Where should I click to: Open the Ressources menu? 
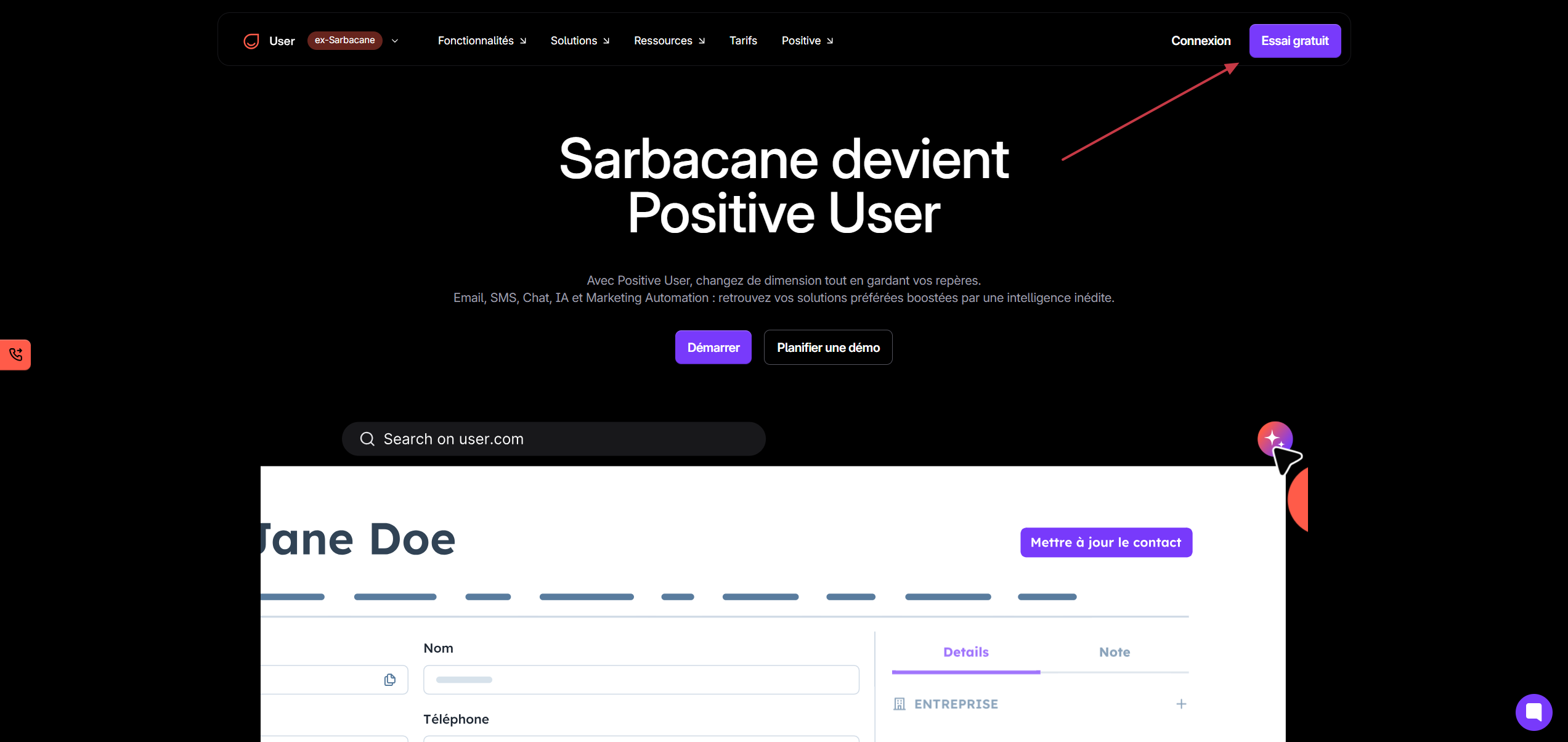click(x=669, y=41)
